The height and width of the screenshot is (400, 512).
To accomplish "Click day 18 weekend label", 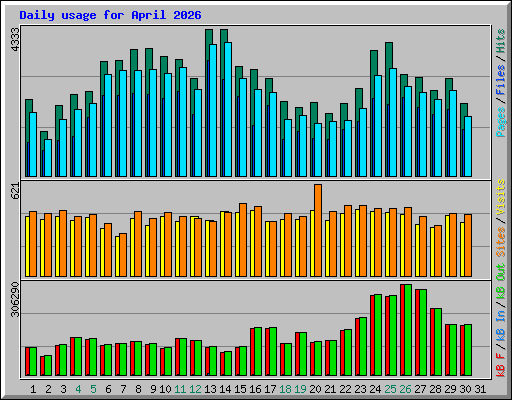I will click(x=285, y=389).
